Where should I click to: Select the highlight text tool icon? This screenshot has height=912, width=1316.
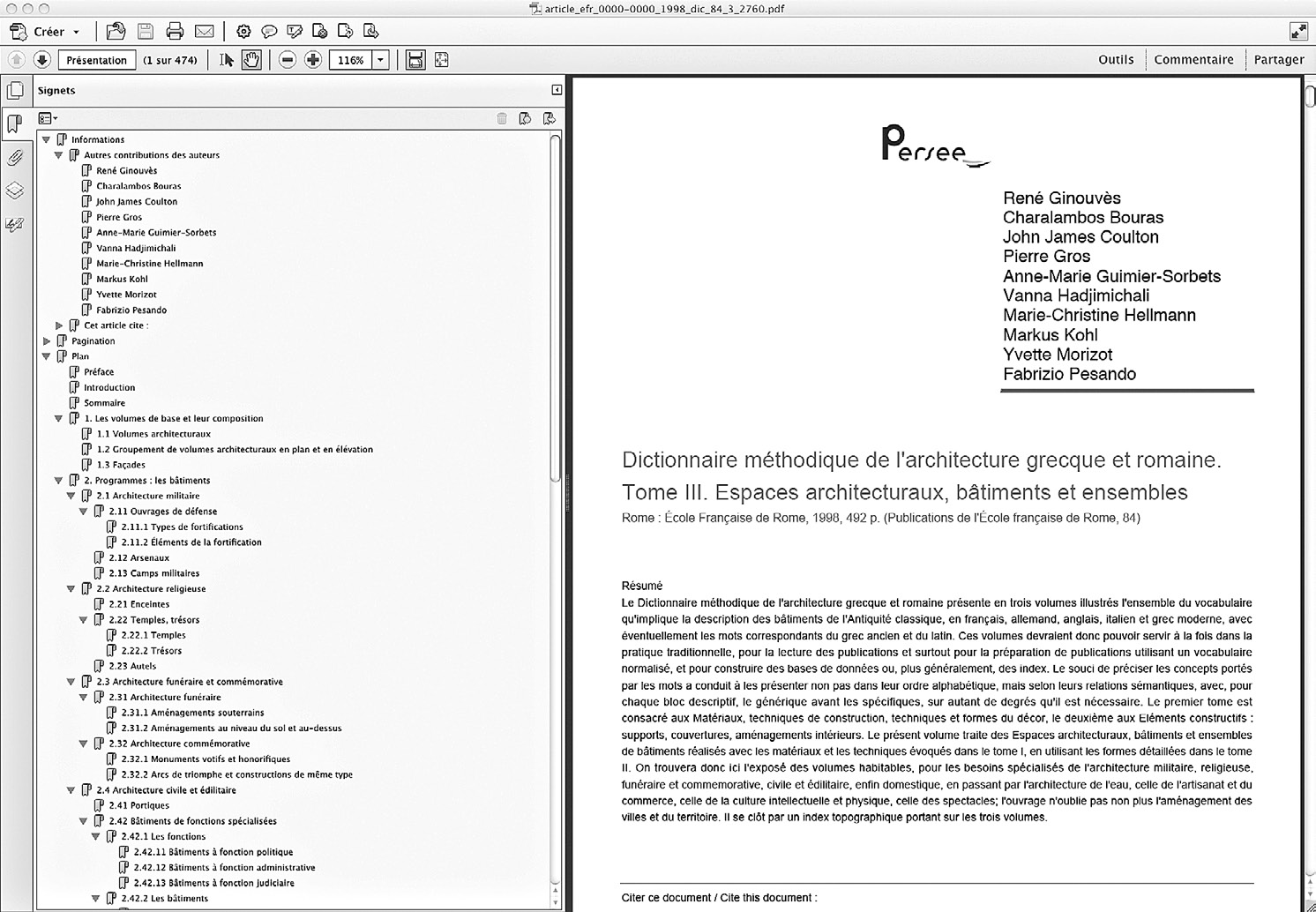pyautogui.click(x=295, y=32)
